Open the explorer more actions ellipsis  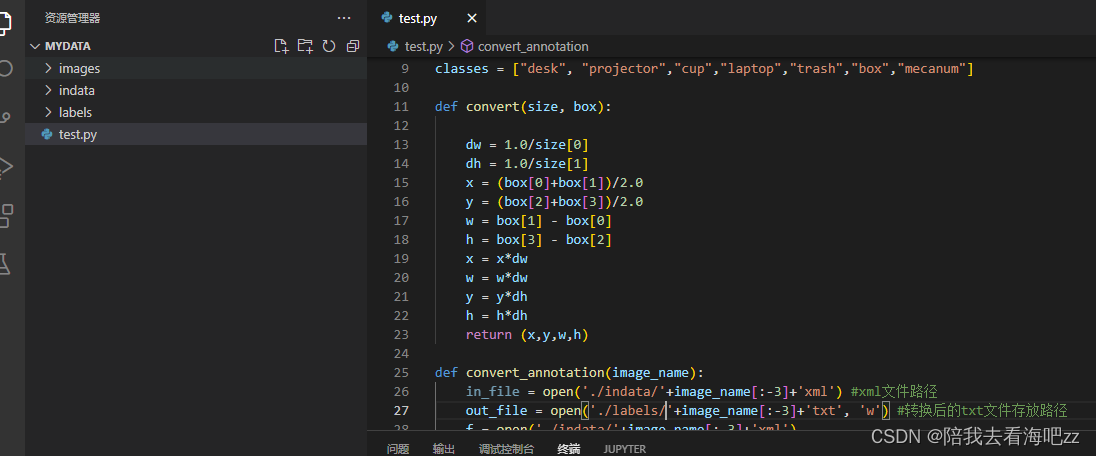tap(344, 18)
